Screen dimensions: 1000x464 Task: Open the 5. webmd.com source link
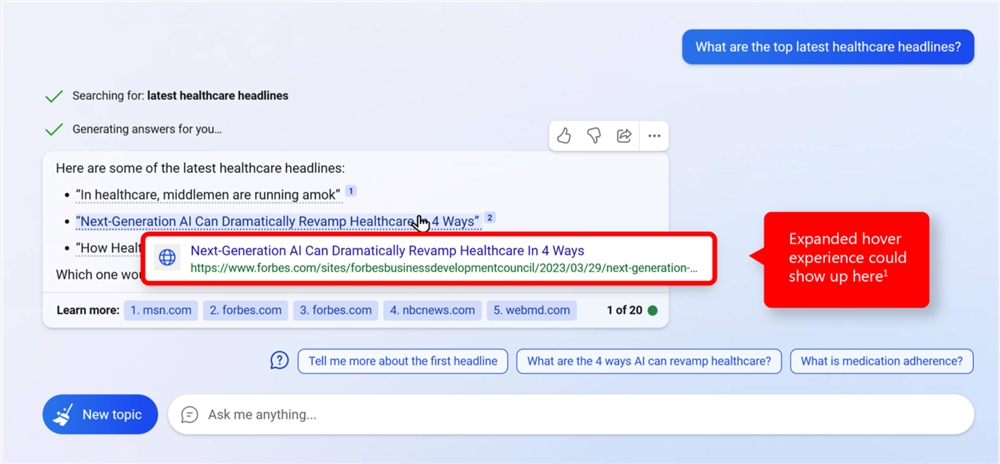click(531, 310)
